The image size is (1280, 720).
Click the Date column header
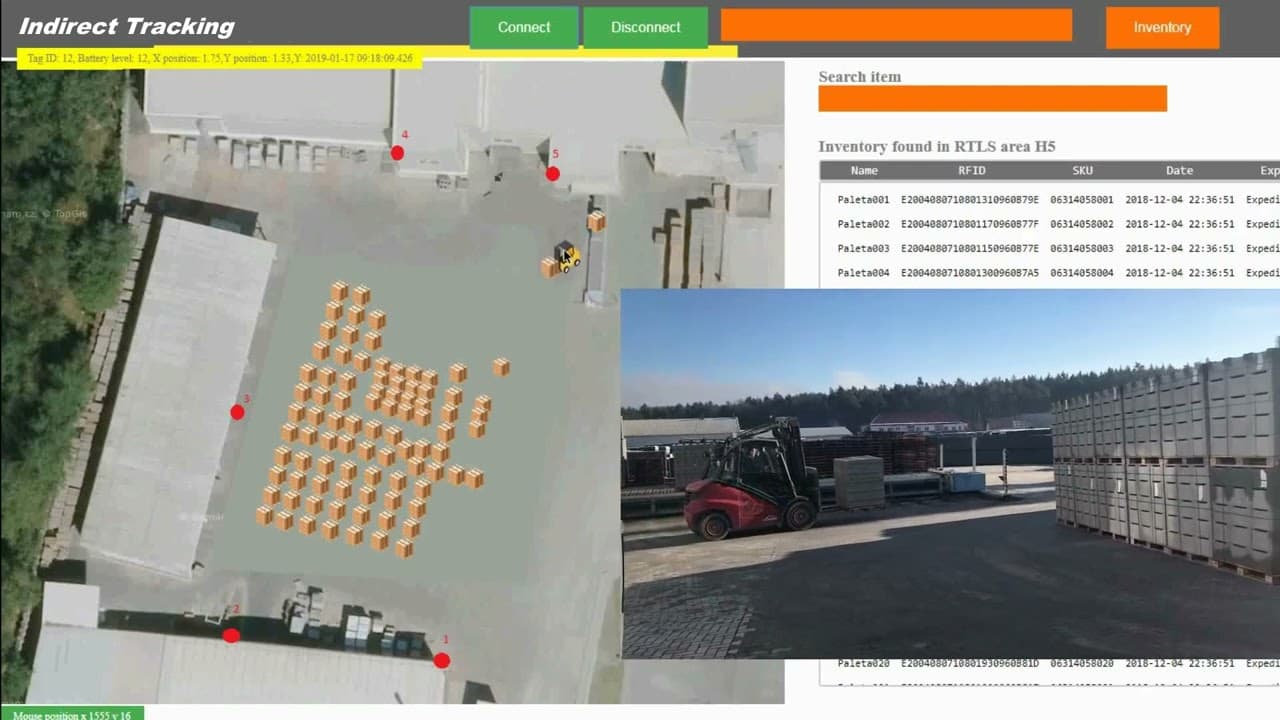point(1179,170)
